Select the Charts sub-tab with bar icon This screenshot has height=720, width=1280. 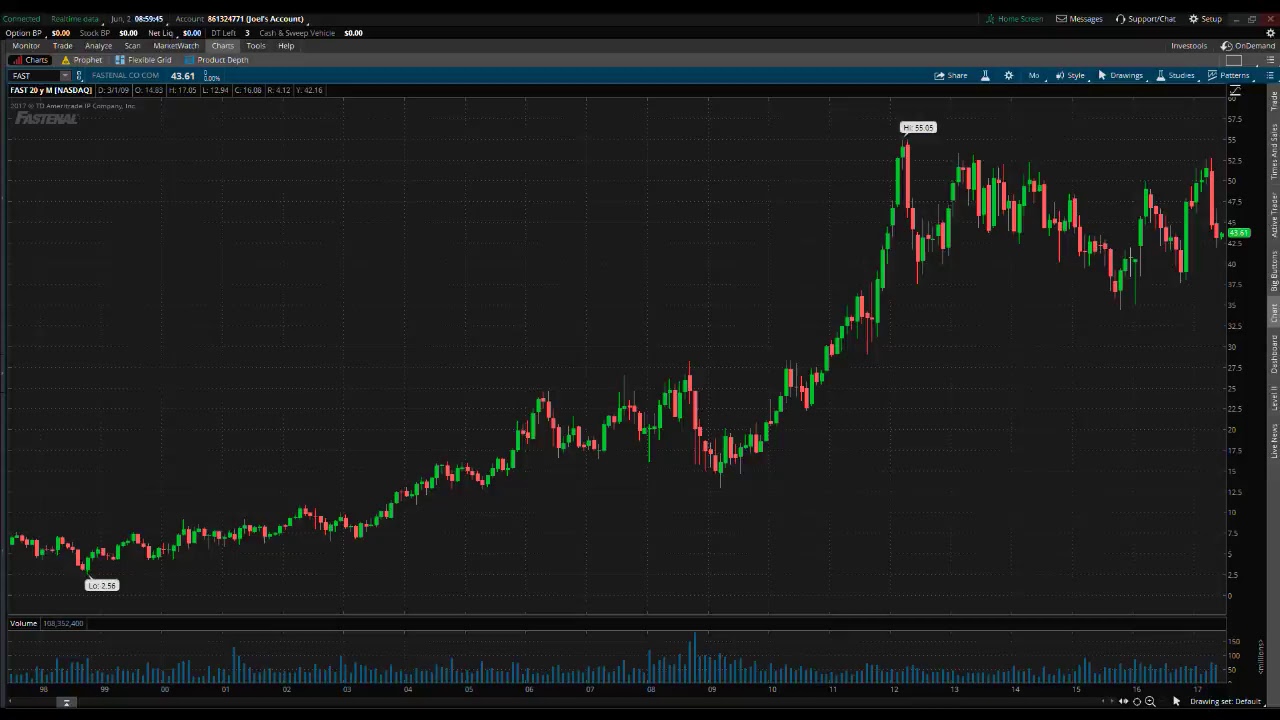pyautogui.click(x=30, y=60)
